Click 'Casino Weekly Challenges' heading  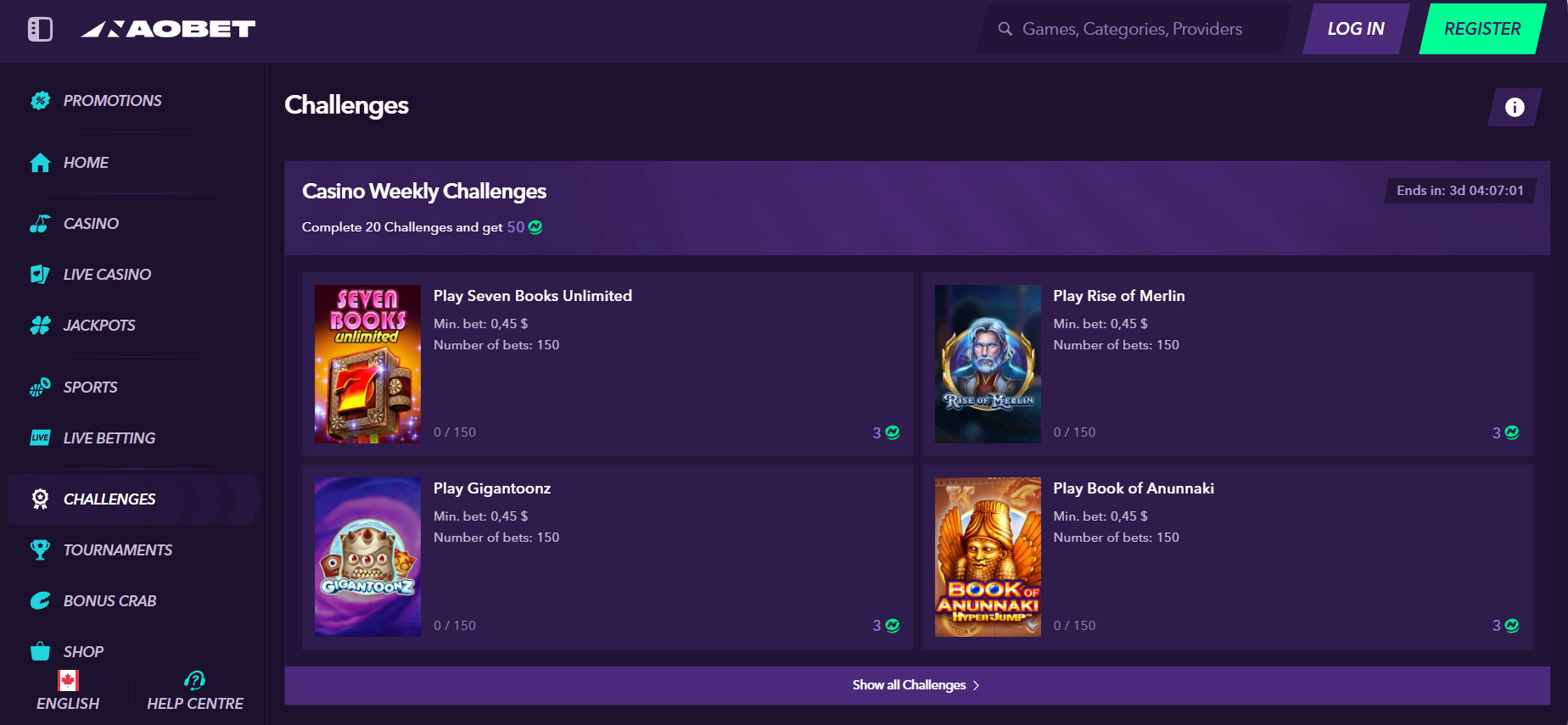(424, 192)
